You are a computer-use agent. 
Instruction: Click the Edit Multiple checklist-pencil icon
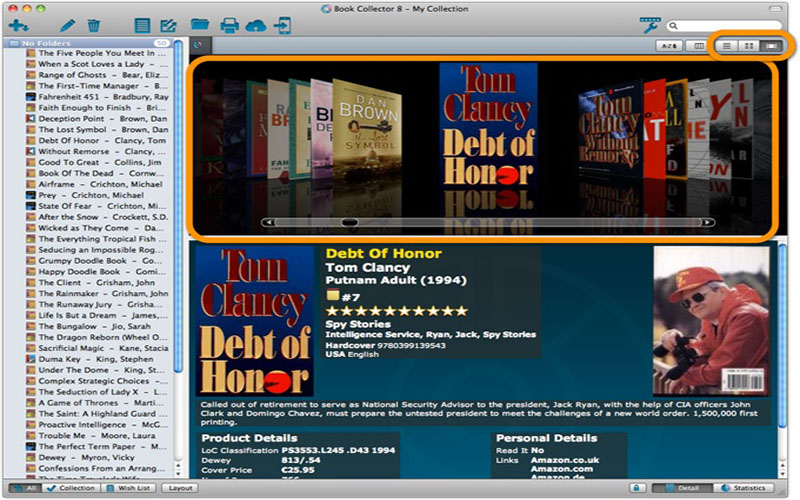[x=168, y=25]
